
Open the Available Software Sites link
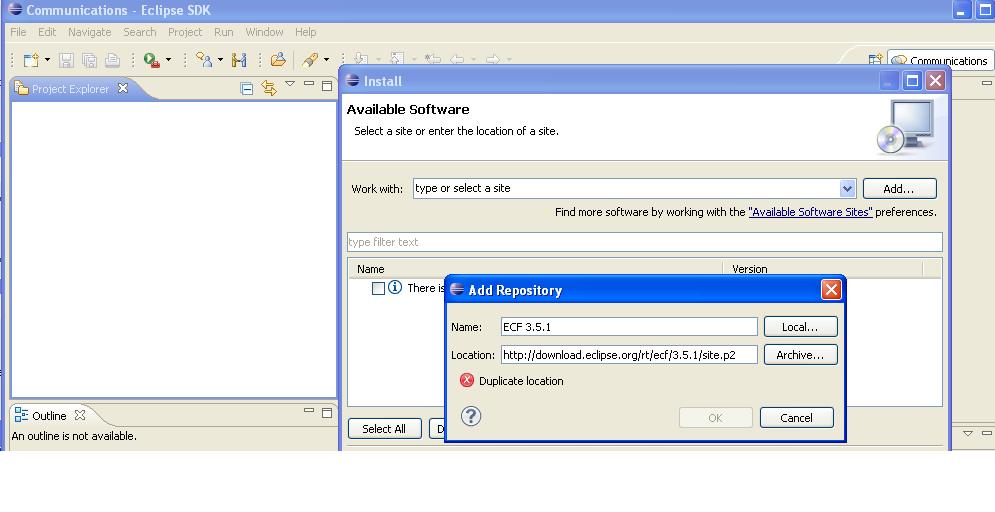click(810, 212)
